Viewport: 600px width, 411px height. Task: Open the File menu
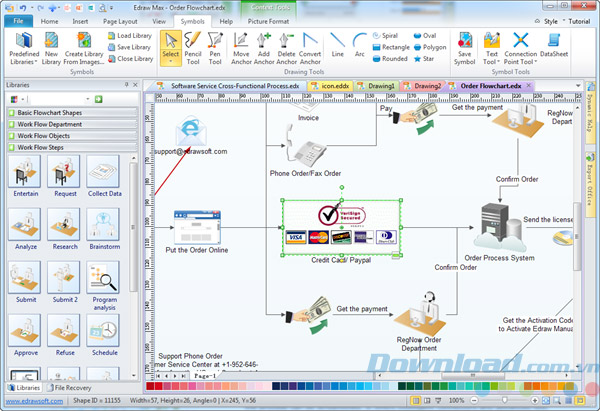click(x=18, y=21)
